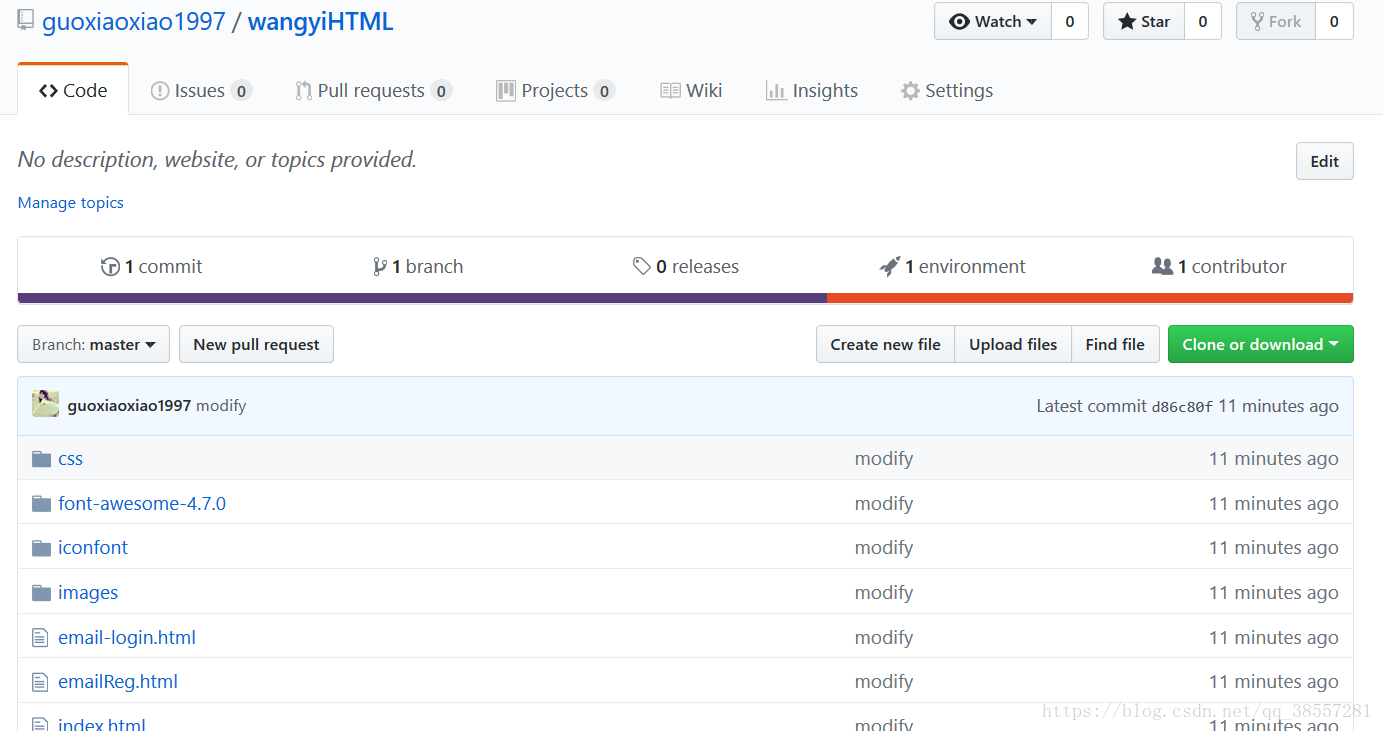Click the rocket icon next to 1 environment
Viewport: 1383px width, 731px height.
coord(889,267)
